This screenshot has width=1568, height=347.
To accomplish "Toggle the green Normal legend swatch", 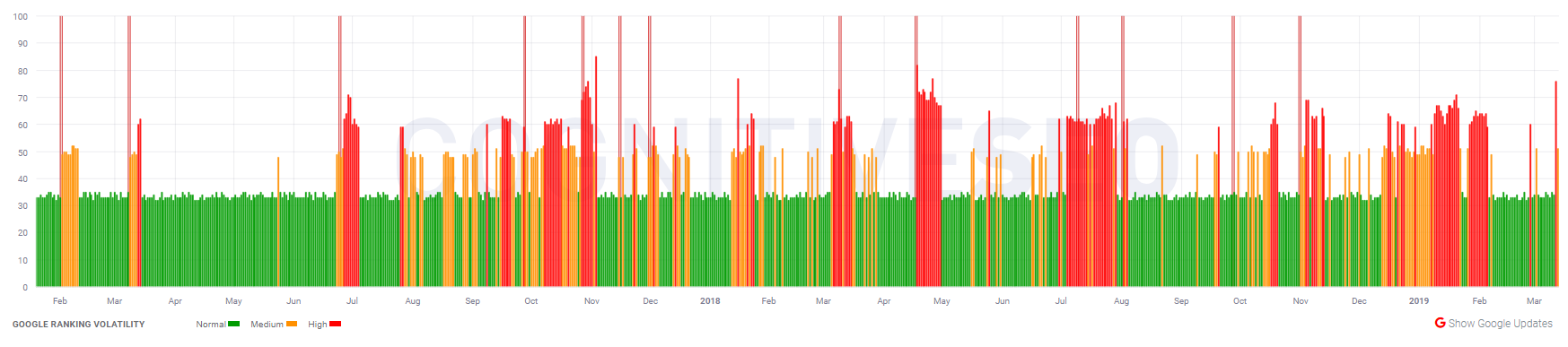I will [233, 324].
